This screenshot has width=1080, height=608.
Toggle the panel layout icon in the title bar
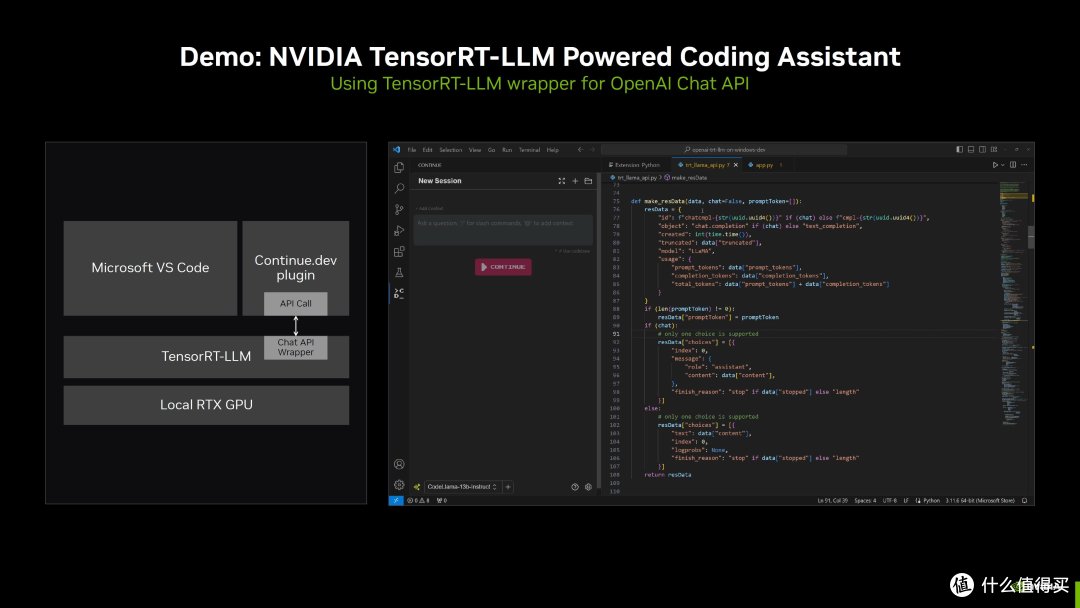pos(971,149)
